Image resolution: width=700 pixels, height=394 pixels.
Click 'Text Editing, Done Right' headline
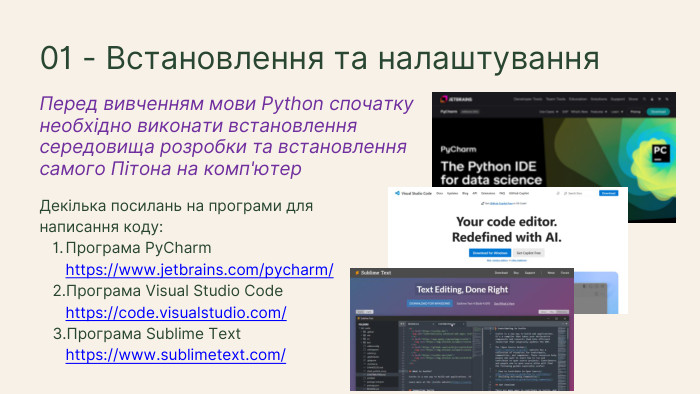(x=462, y=290)
